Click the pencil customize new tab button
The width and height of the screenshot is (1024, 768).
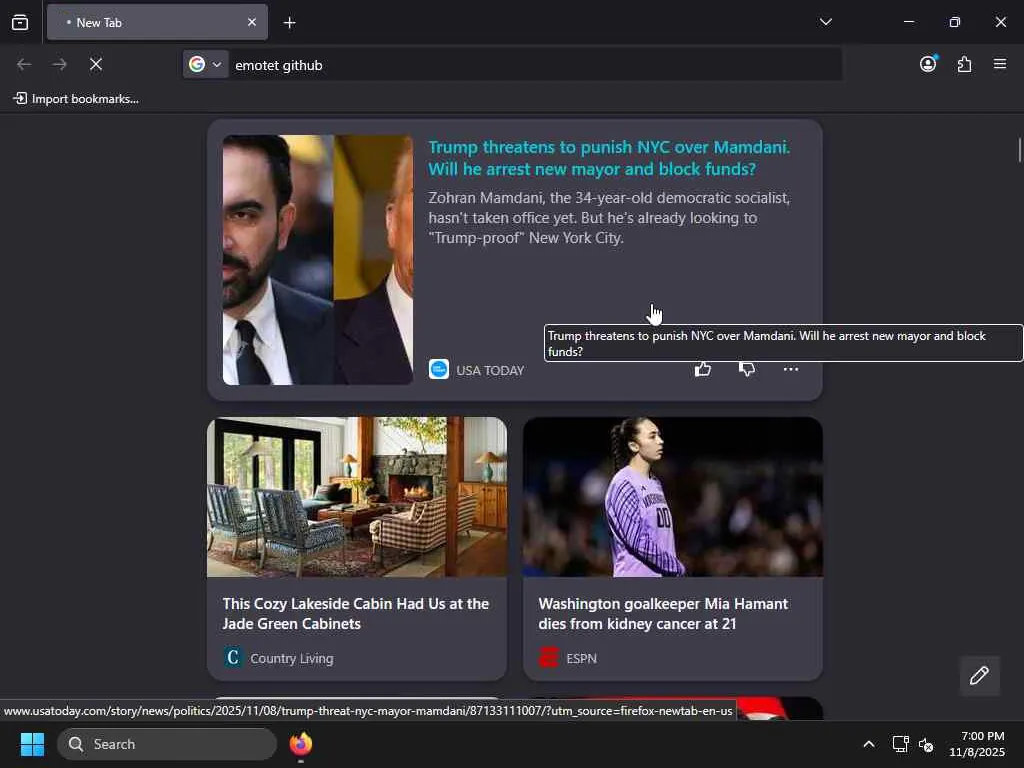979,675
